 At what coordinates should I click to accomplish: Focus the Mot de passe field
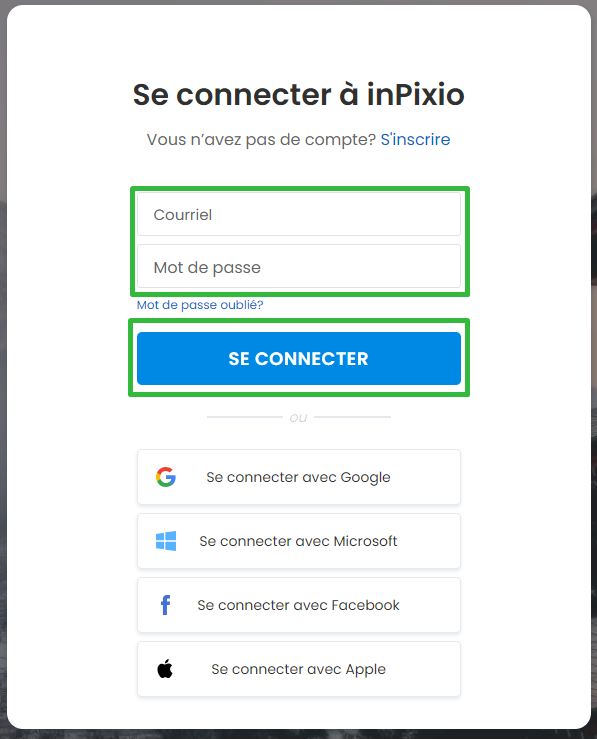(299, 267)
